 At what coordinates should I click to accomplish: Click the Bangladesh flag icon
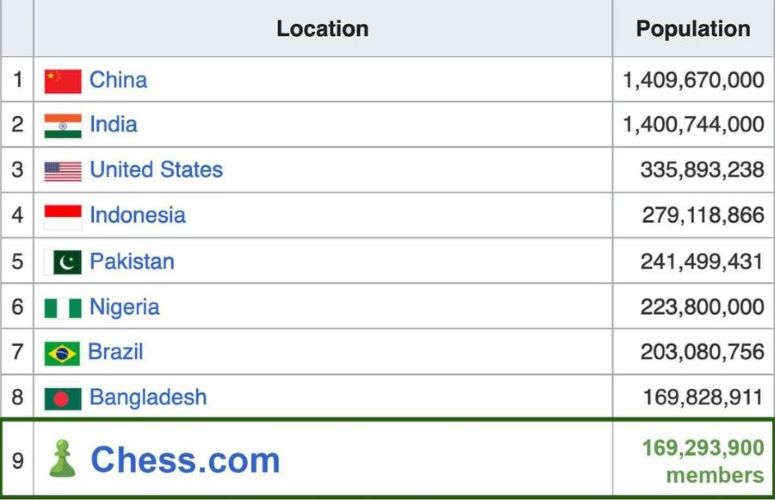click(62, 398)
